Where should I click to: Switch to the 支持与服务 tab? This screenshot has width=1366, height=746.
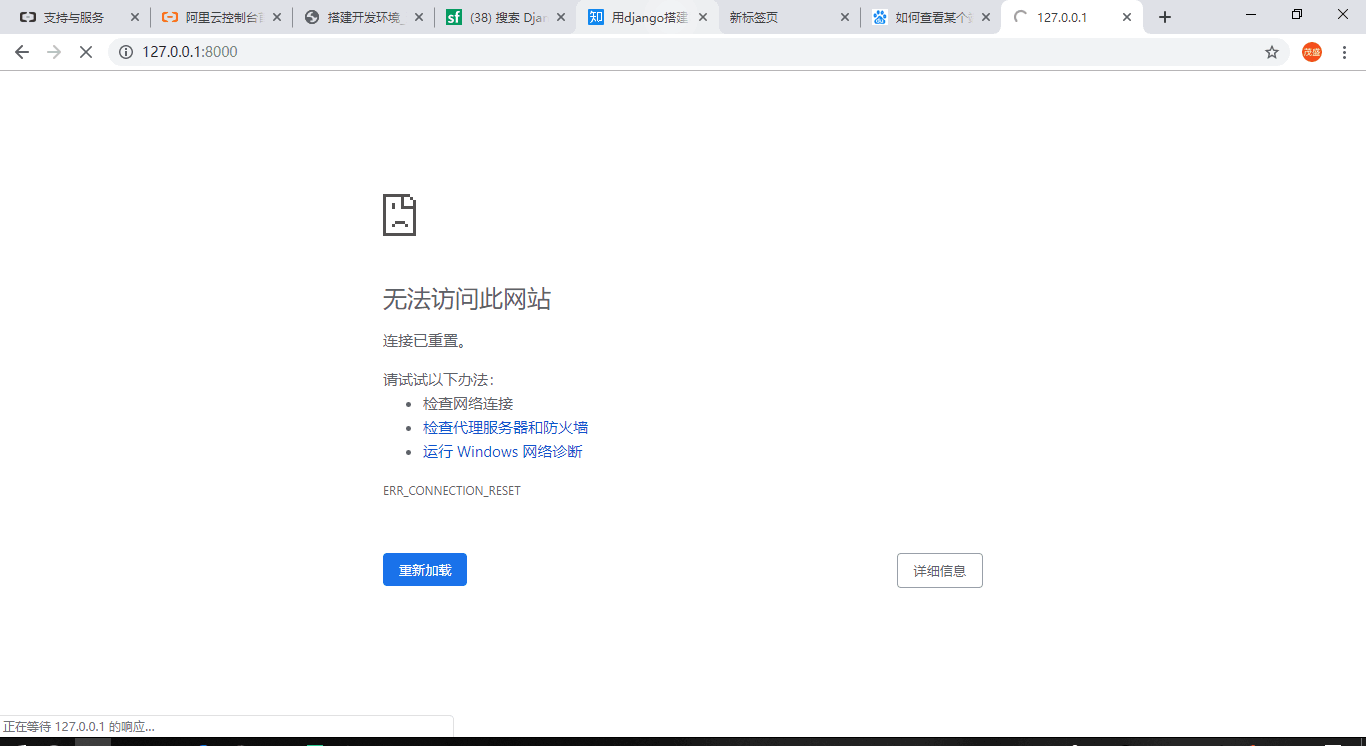click(70, 16)
